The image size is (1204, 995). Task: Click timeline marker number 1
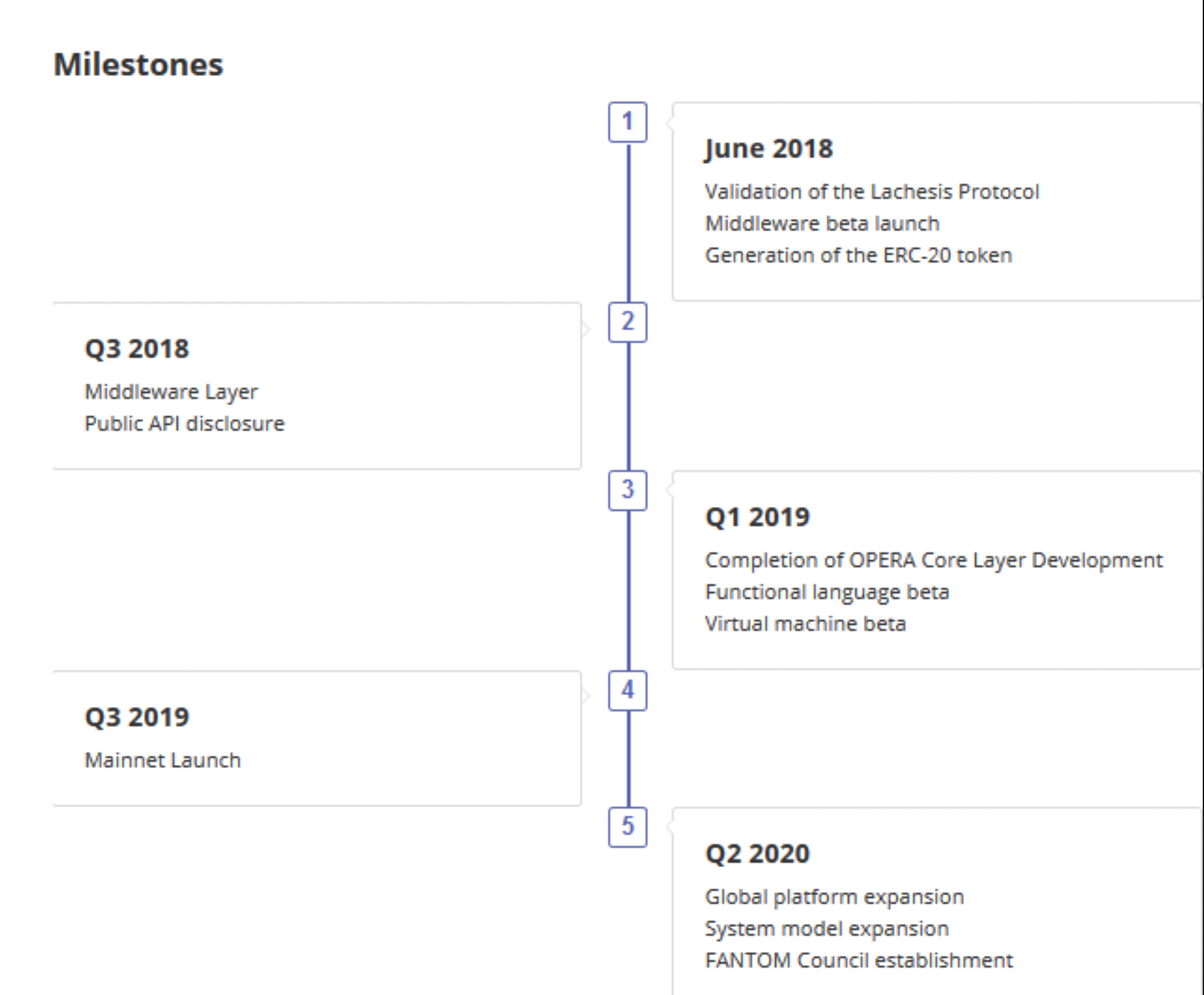628,122
